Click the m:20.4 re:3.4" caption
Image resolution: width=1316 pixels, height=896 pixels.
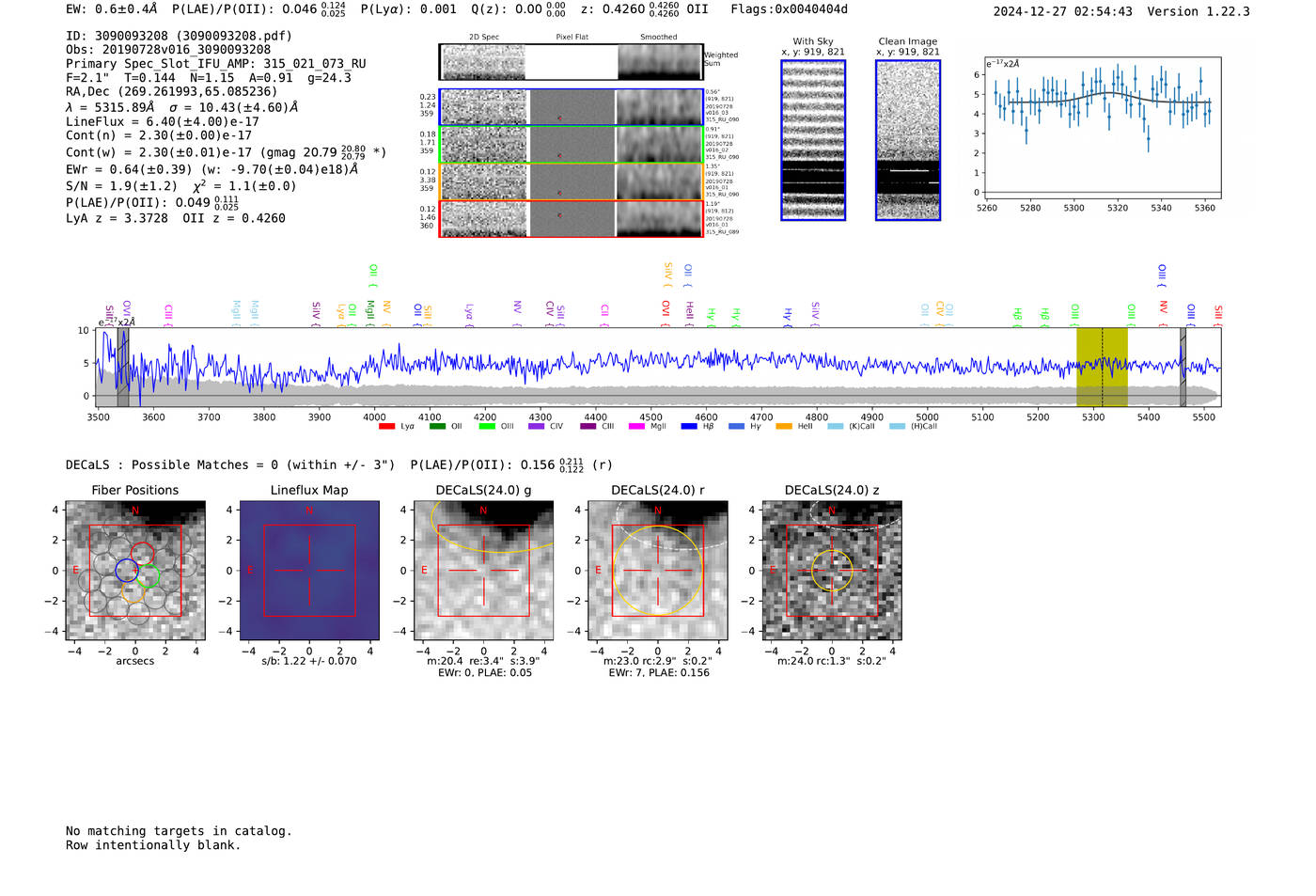coord(483,661)
